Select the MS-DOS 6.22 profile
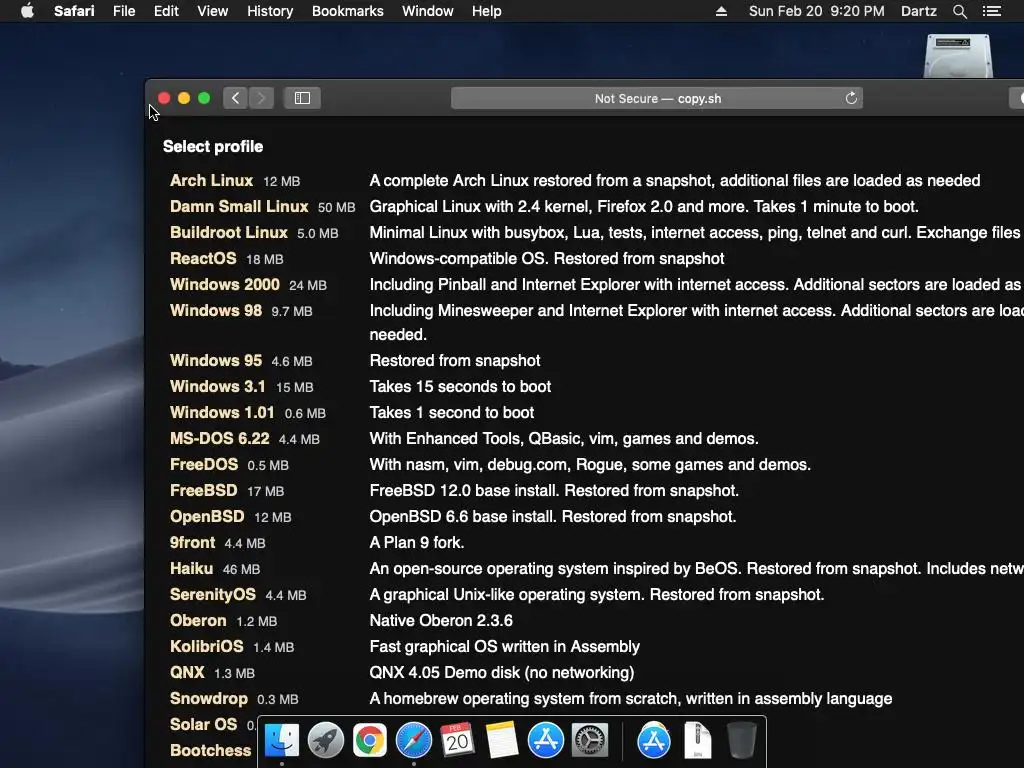This screenshot has height=768, width=1024. [x=219, y=438]
